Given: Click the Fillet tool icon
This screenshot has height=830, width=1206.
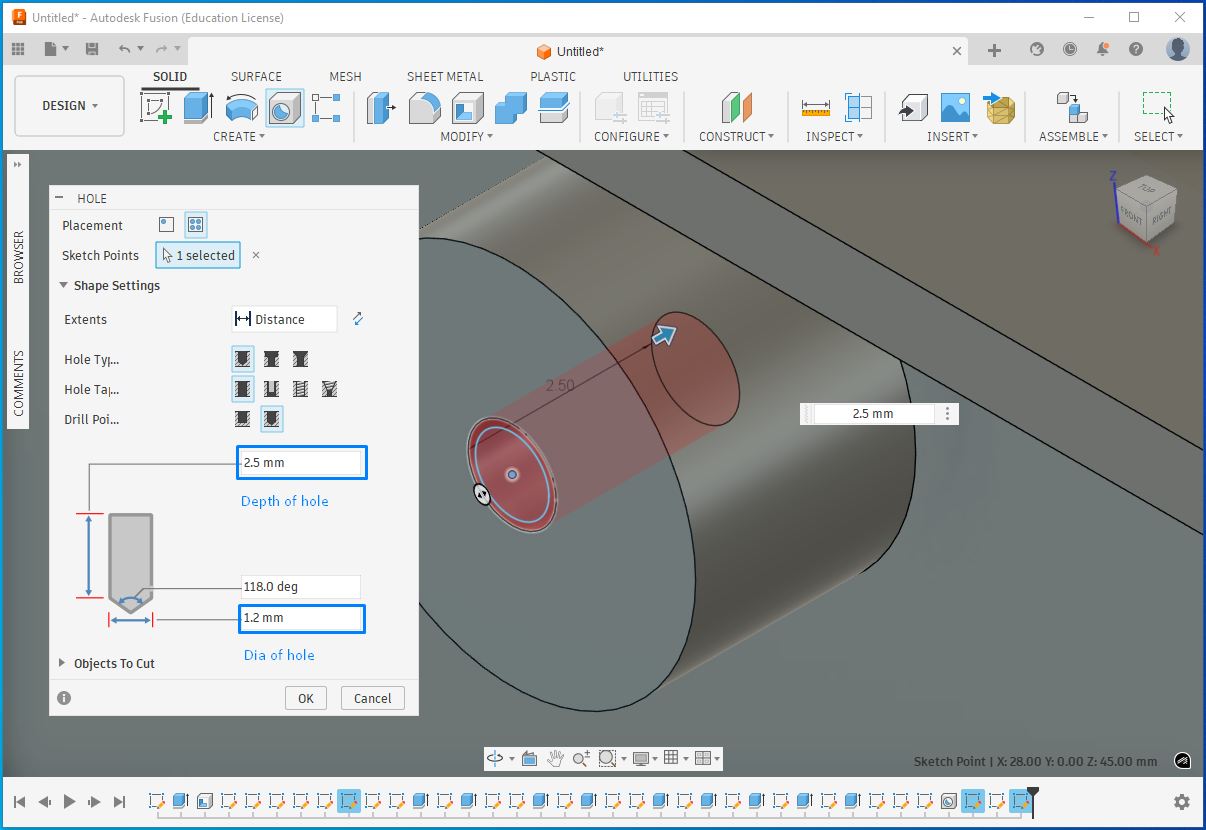Looking at the screenshot, I should (x=425, y=107).
